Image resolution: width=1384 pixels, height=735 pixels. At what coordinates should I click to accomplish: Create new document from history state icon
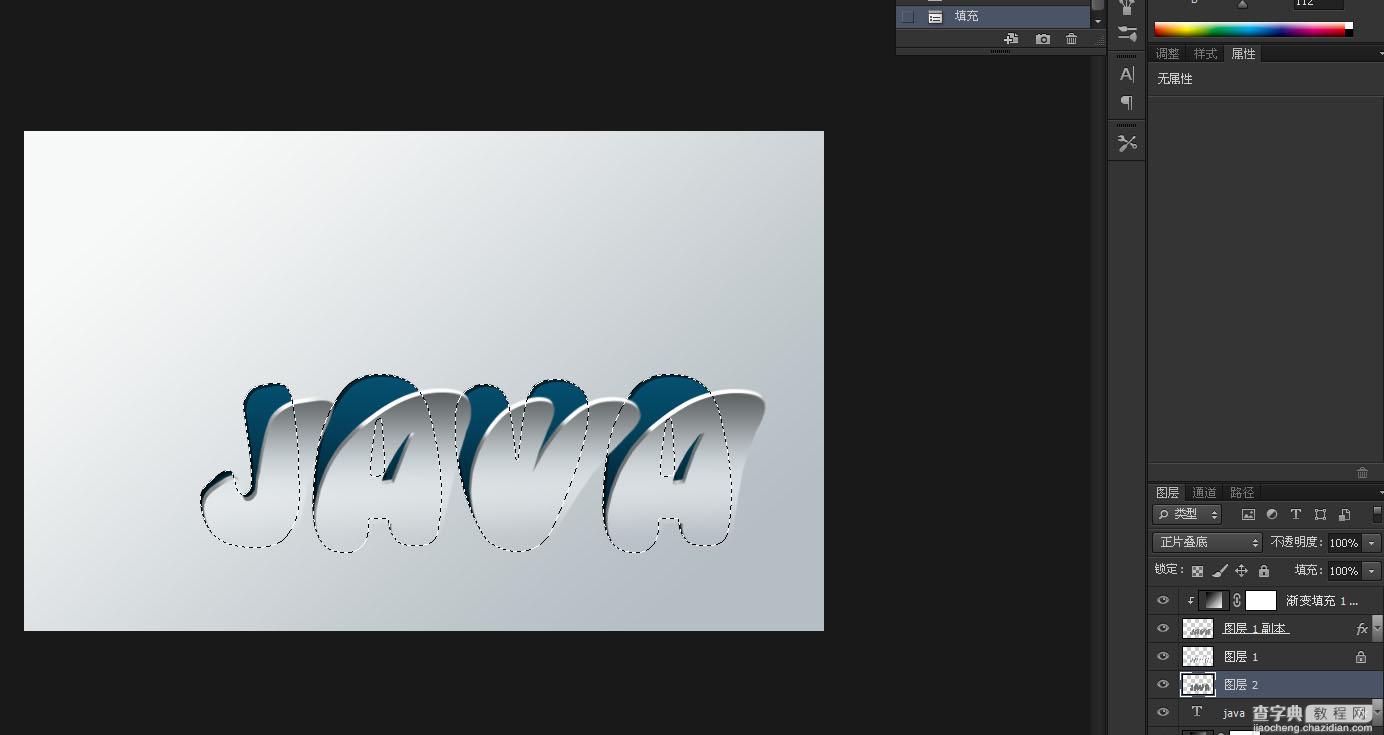coord(1011,39)
